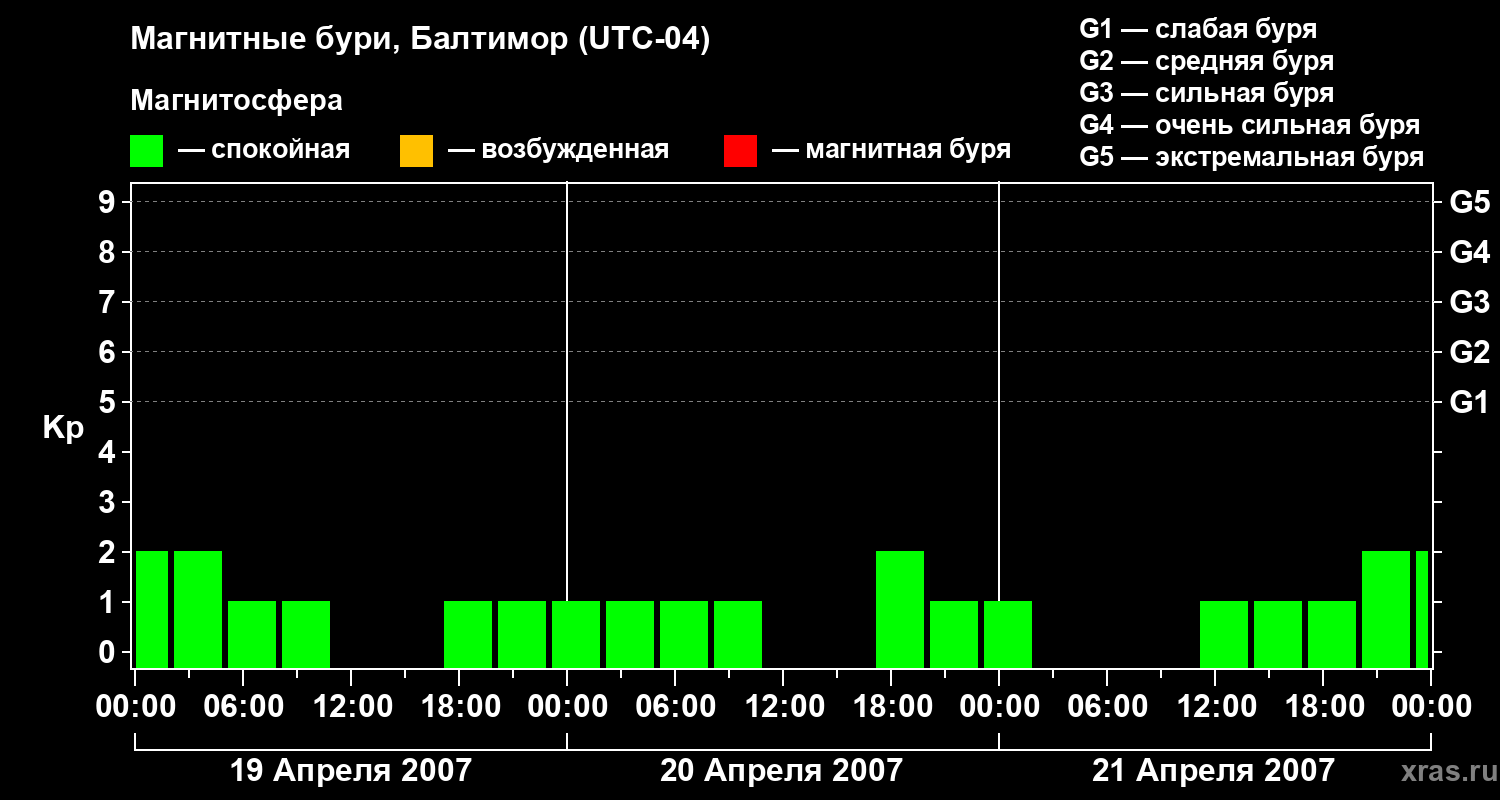Click the Kp axis tick label 0
This screenshot has width=1500, height=800.
pyautogui.click(x=109, y=652)
